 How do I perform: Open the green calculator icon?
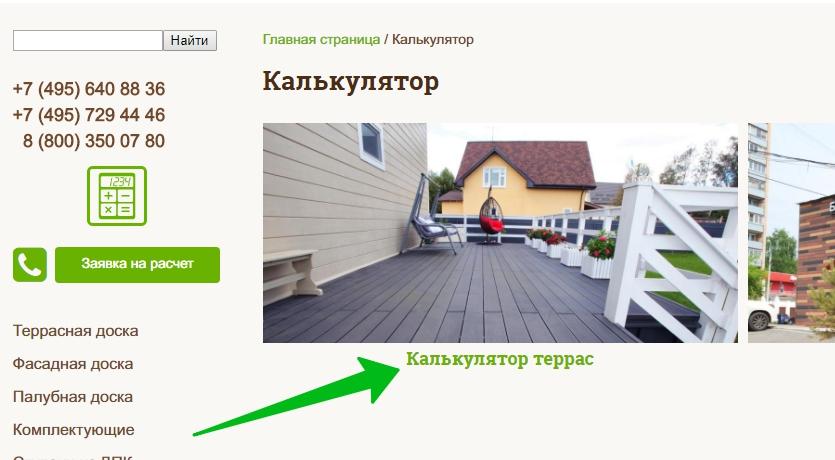[117, 196]
